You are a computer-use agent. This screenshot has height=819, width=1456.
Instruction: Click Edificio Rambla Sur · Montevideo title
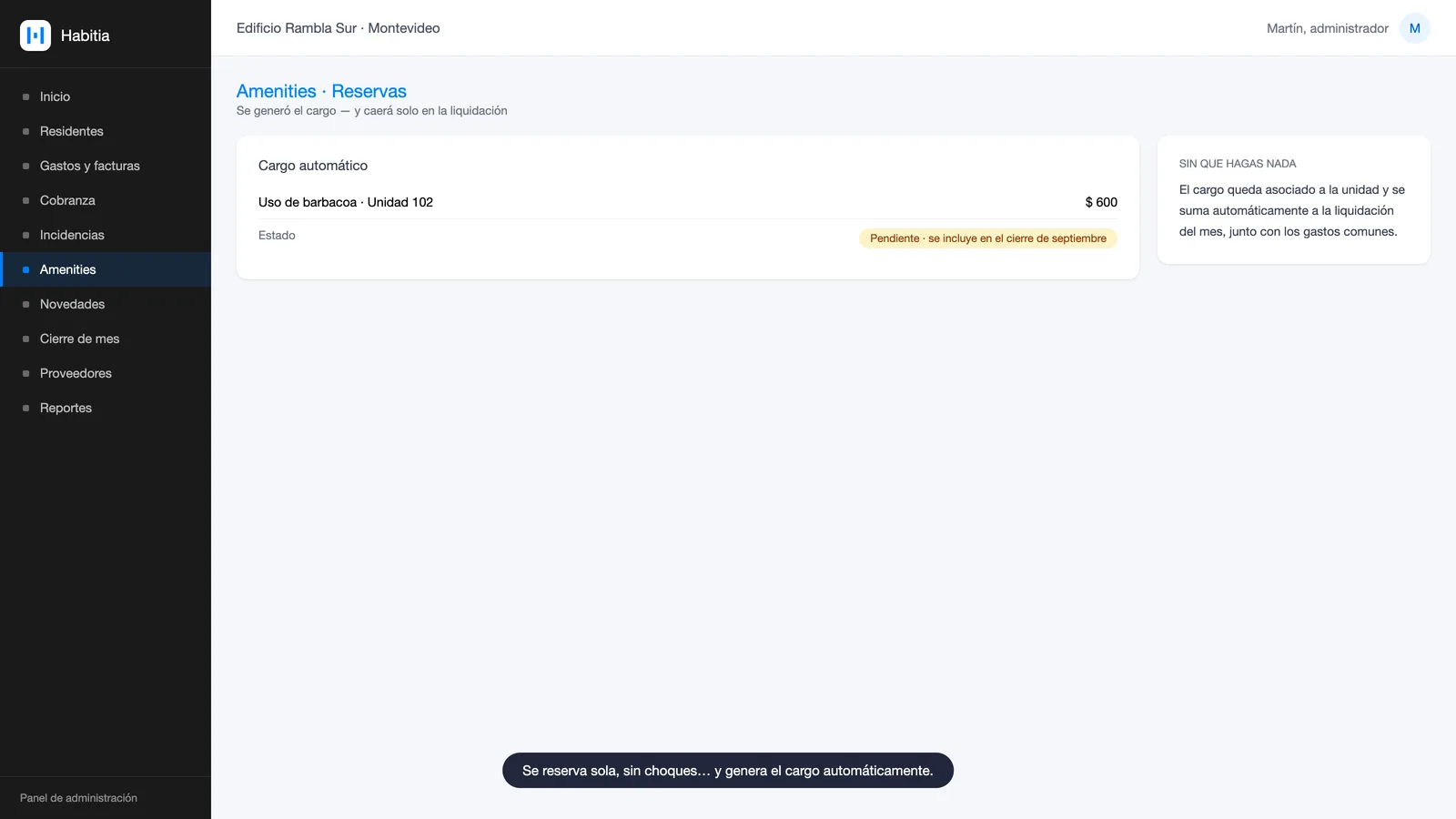coord(338,28)
